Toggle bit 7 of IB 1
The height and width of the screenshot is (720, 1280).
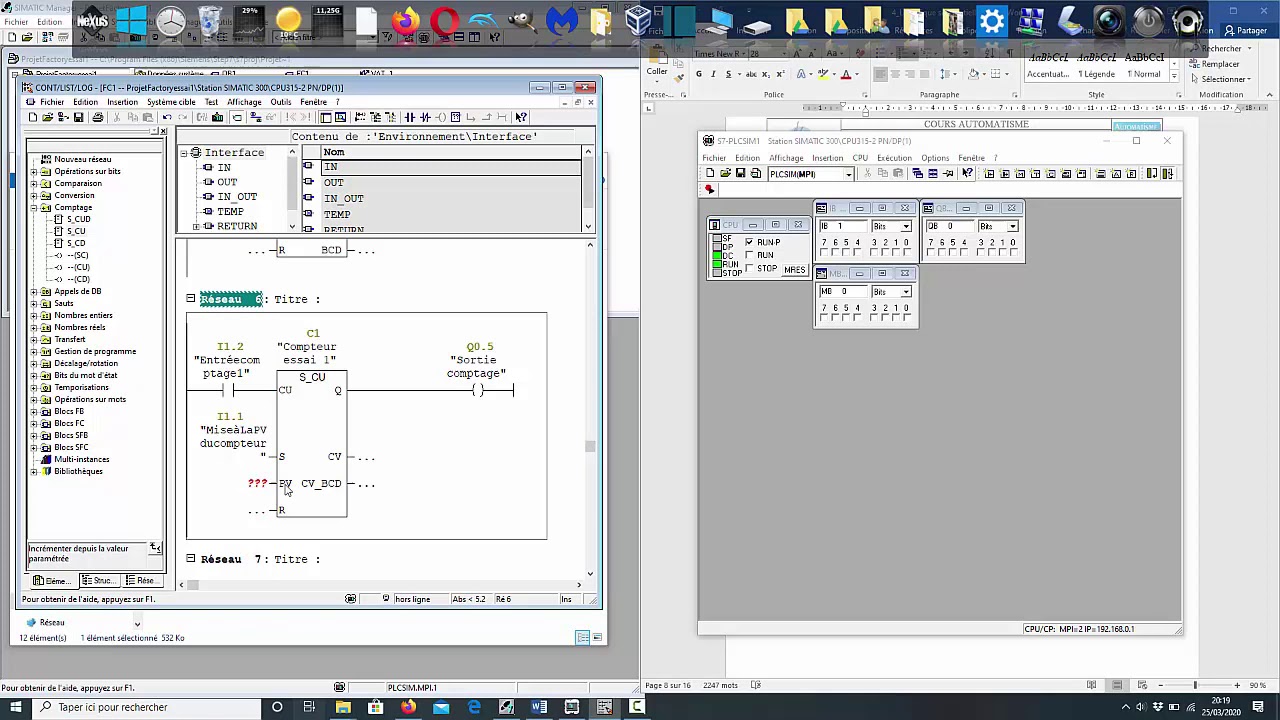pos(824,252)
